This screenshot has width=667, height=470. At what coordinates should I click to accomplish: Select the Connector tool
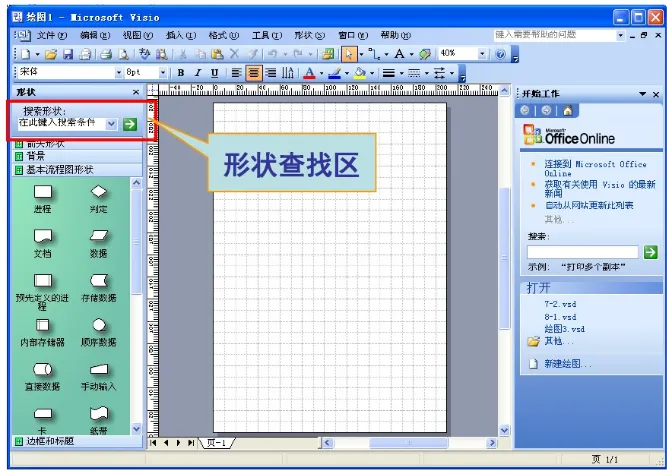point(374,54)
